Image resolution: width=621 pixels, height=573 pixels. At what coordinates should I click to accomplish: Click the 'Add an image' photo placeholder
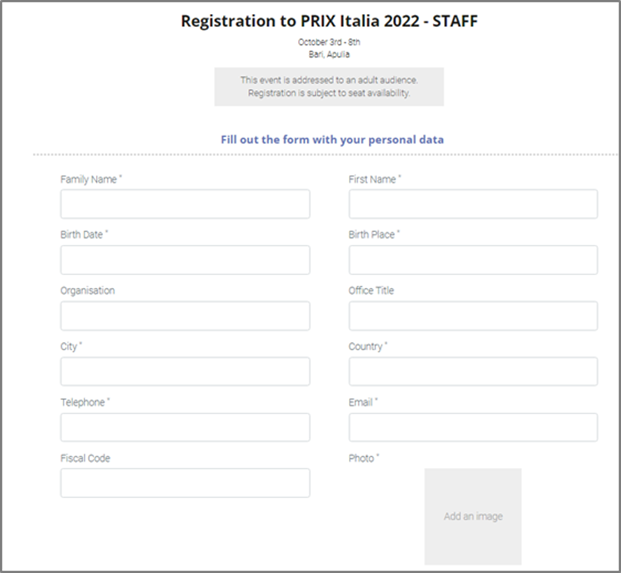tap(473, 516)
